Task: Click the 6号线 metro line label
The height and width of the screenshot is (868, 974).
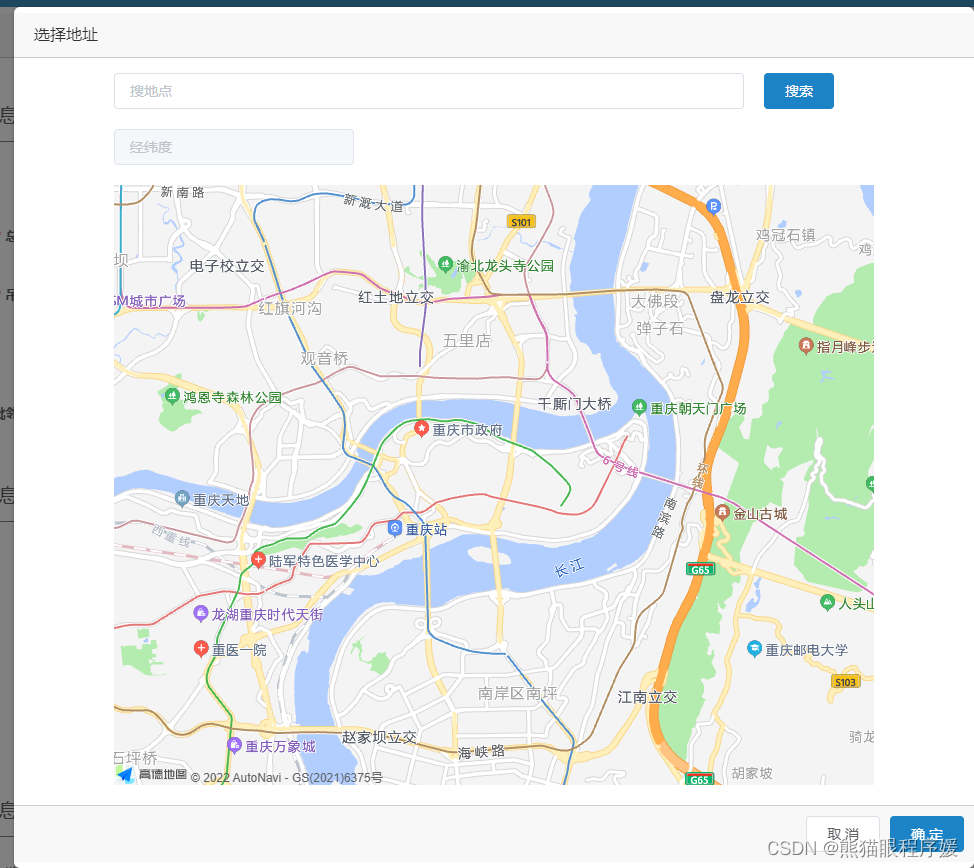Action: [620, 466]
